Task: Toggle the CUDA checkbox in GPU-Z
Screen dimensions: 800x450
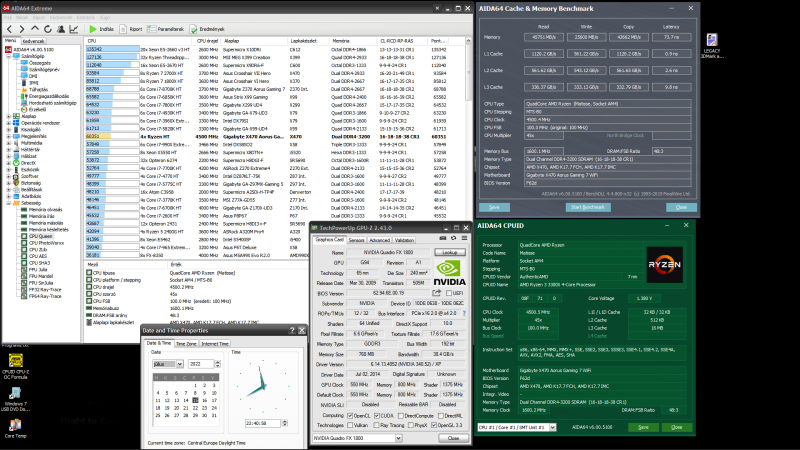Action: click(x=377, y=416)
